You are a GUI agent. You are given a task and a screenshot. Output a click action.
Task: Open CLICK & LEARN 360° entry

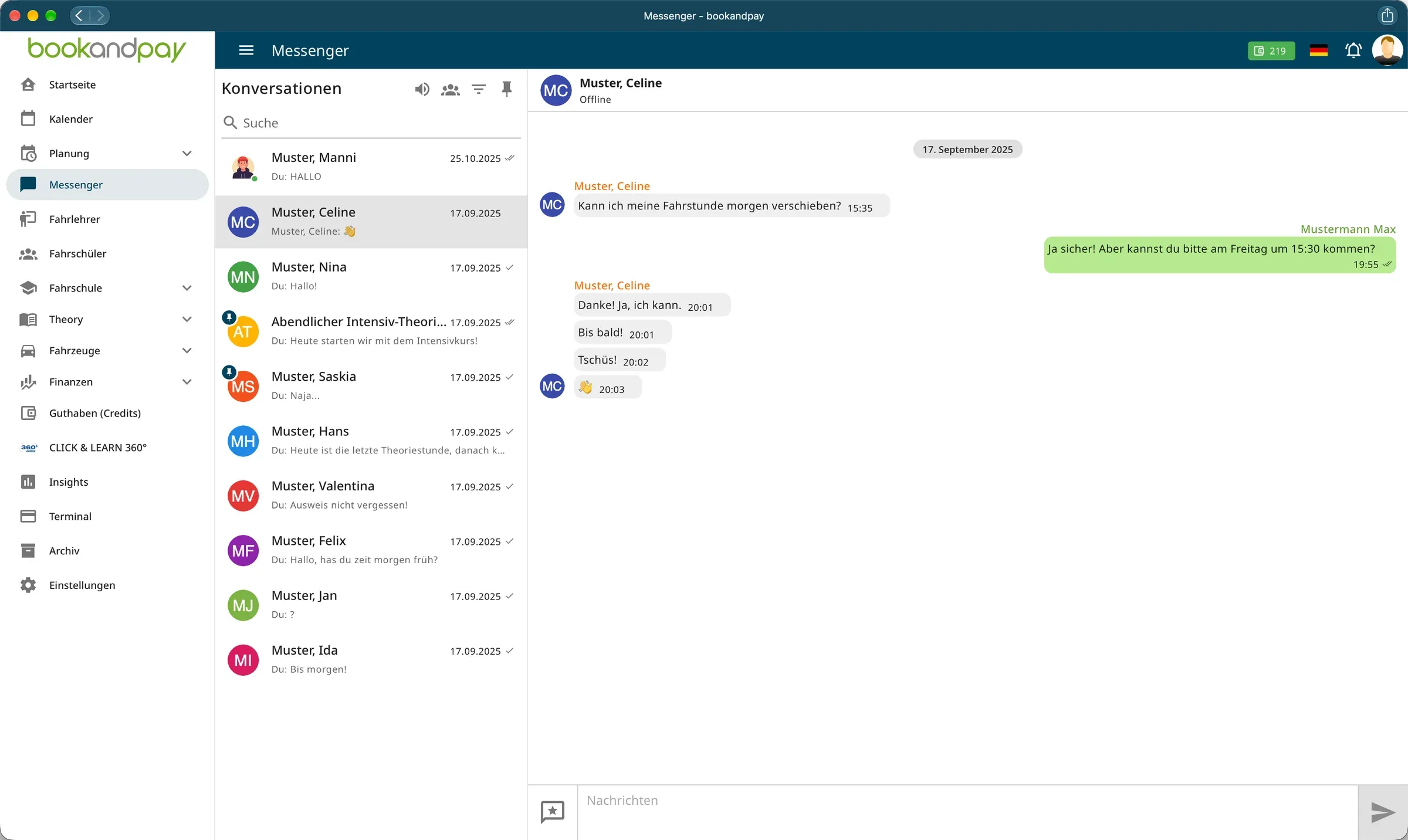point(107,448)
